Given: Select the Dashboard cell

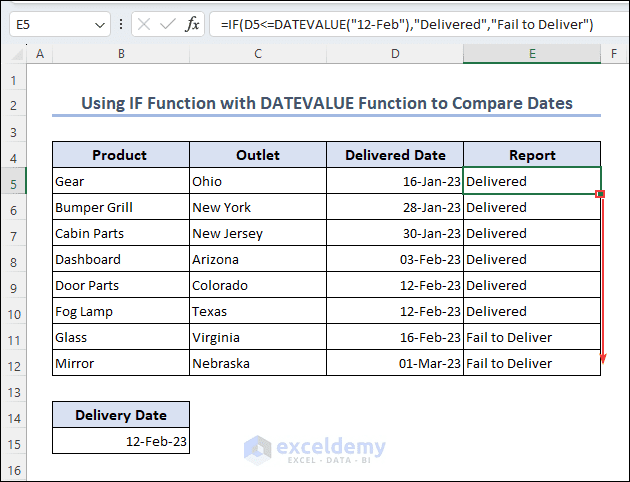Looking at the screenshot, I should [x=121, y=259].
